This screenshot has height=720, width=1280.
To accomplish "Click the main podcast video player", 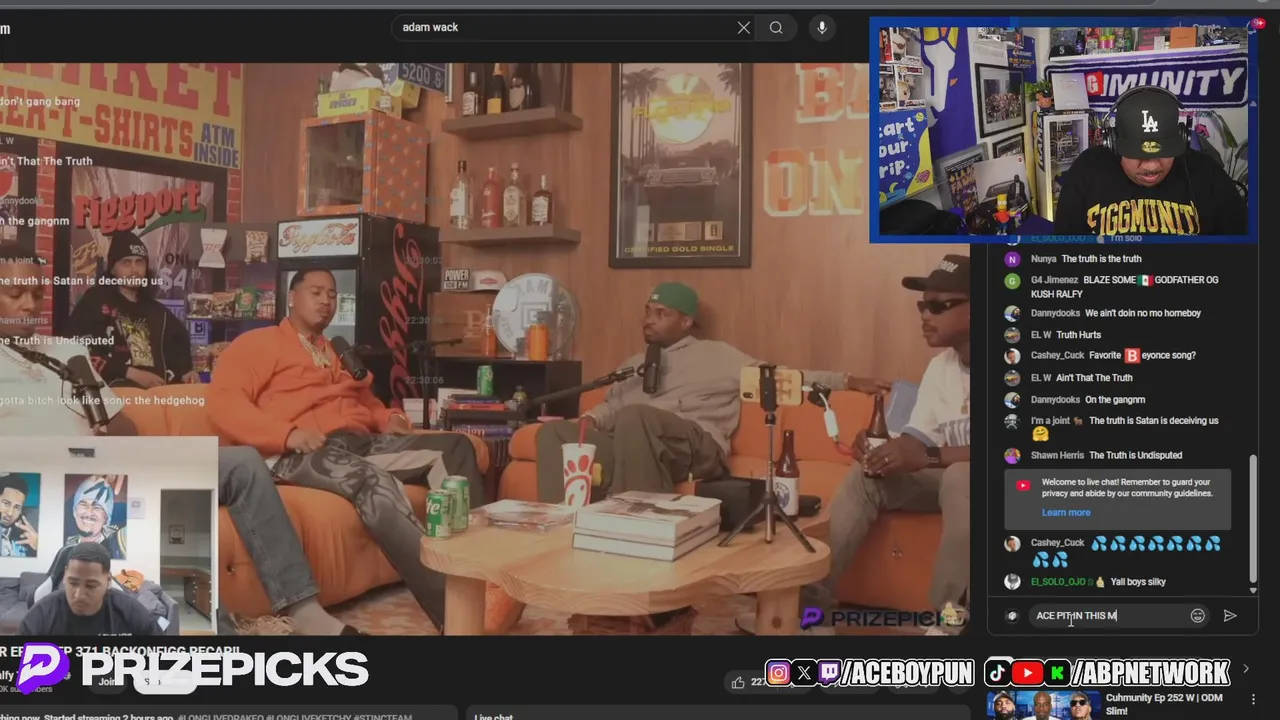I will [484, 348].
